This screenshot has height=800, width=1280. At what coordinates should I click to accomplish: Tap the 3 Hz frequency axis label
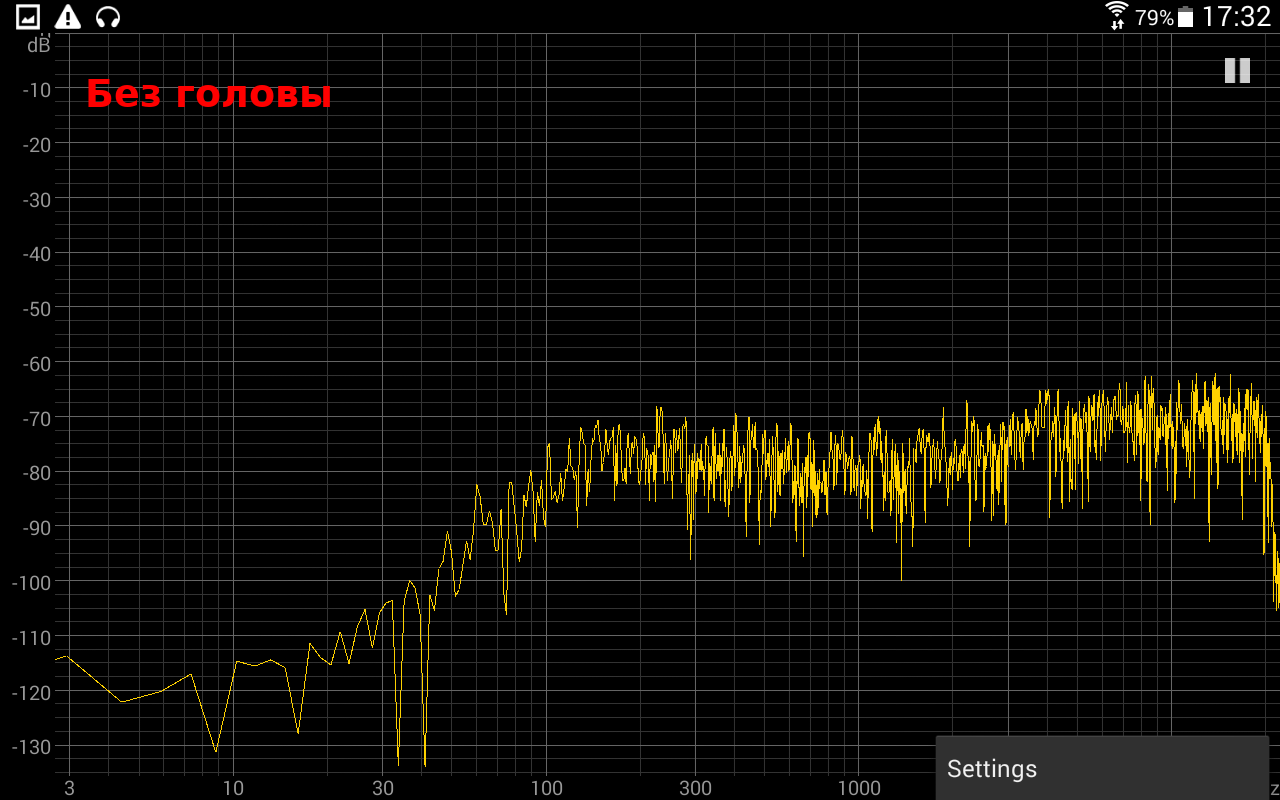coord(69,788)
